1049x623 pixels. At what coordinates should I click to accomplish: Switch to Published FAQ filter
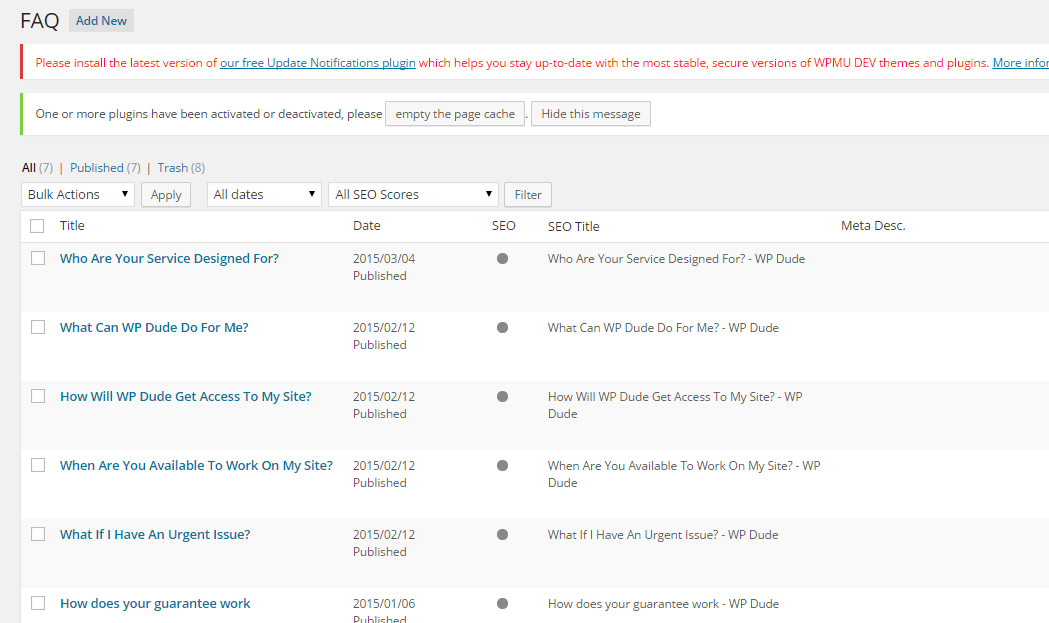coord(97,168)
